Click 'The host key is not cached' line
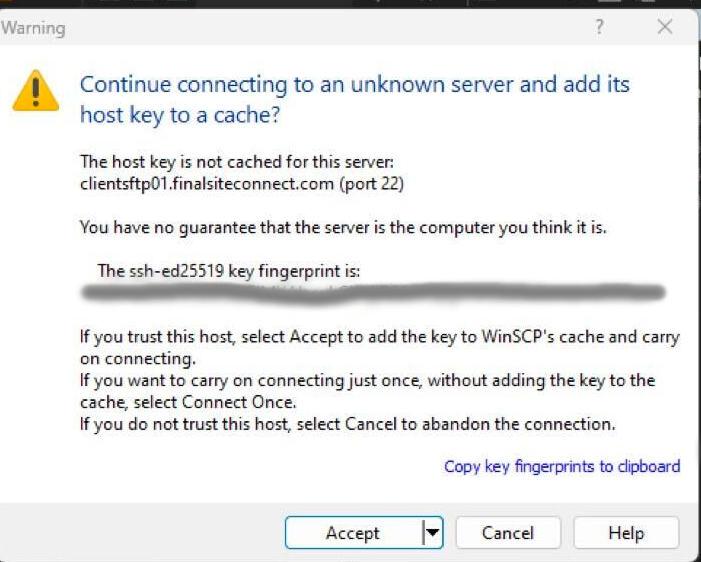Screen dimensions: 701x562 point(237,162)
